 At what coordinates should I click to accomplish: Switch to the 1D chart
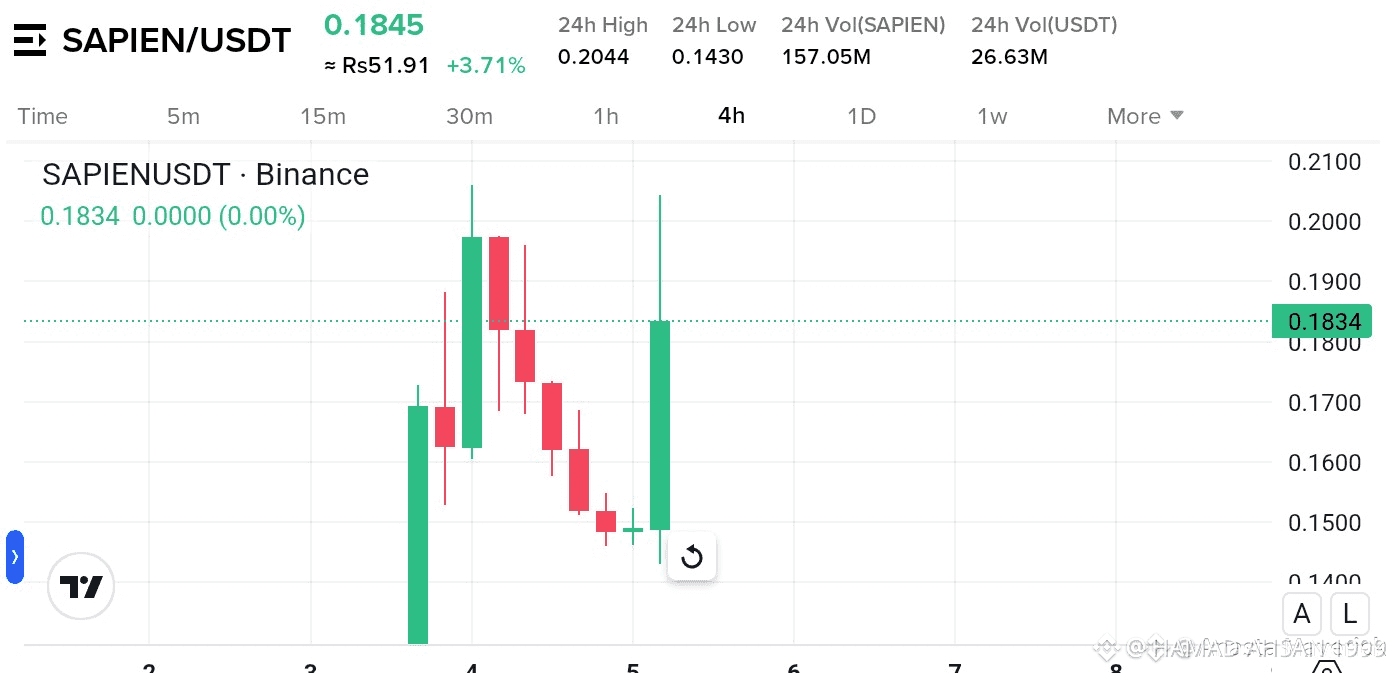pyautogui.click(x=861, y=116)
